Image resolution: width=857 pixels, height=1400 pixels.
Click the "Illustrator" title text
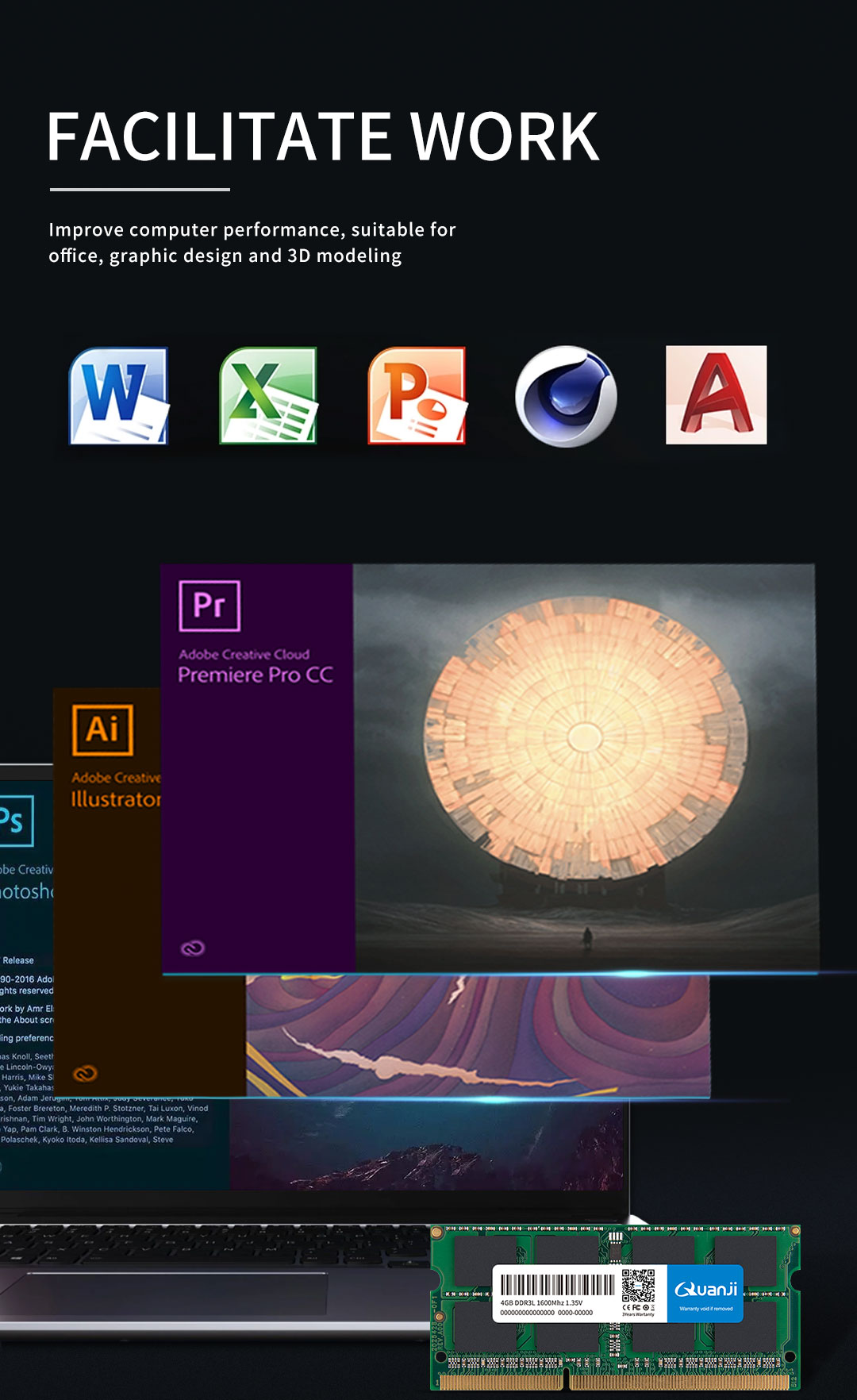point(116,798)
